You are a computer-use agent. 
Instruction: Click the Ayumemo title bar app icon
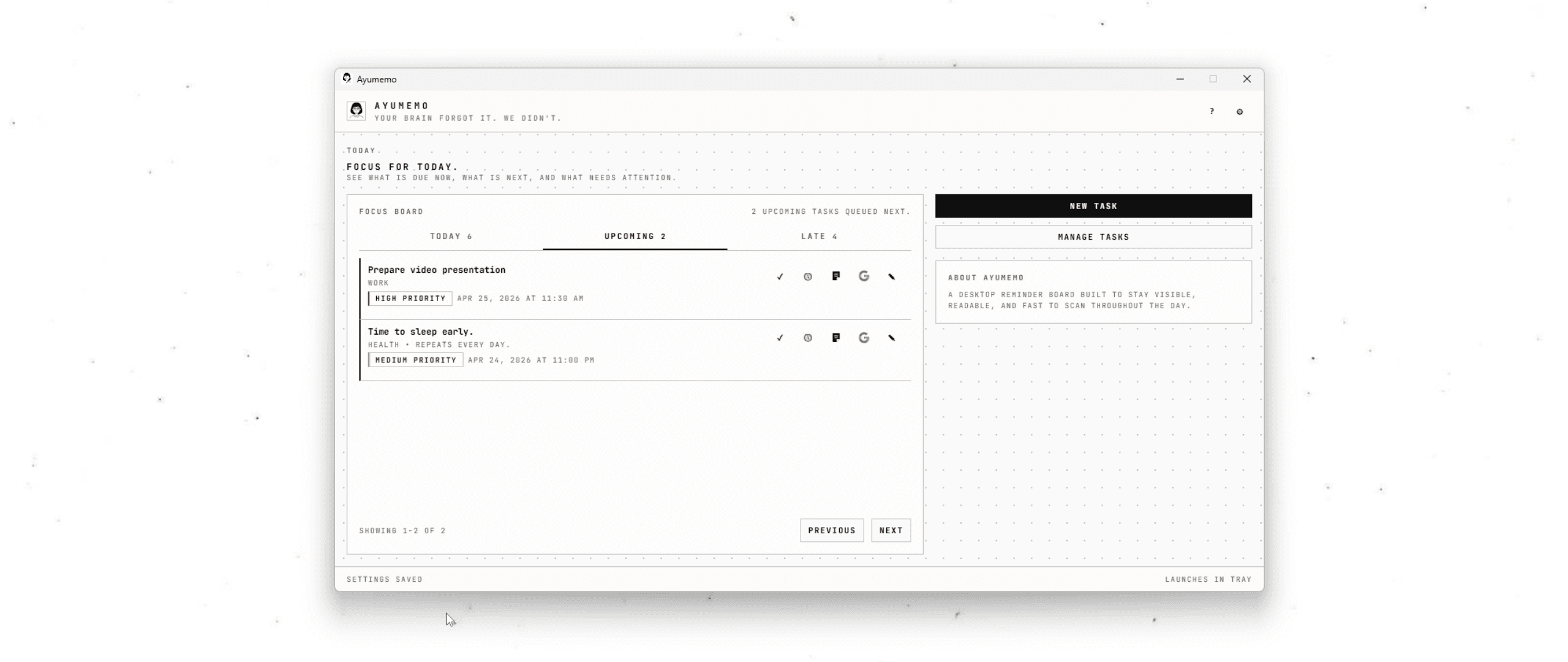pyautogui.click(x=347, y=78)
